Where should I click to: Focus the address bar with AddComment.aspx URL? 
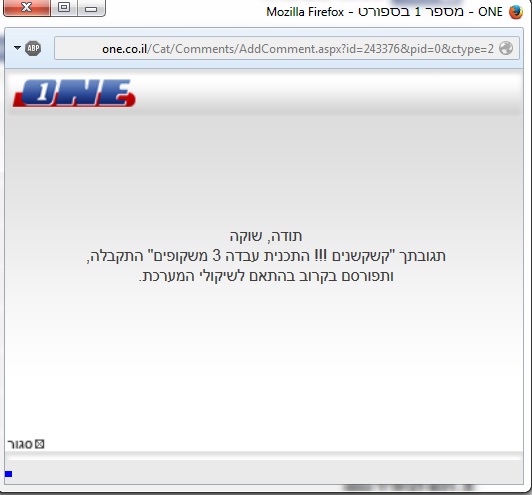click(x=287, y=48)
